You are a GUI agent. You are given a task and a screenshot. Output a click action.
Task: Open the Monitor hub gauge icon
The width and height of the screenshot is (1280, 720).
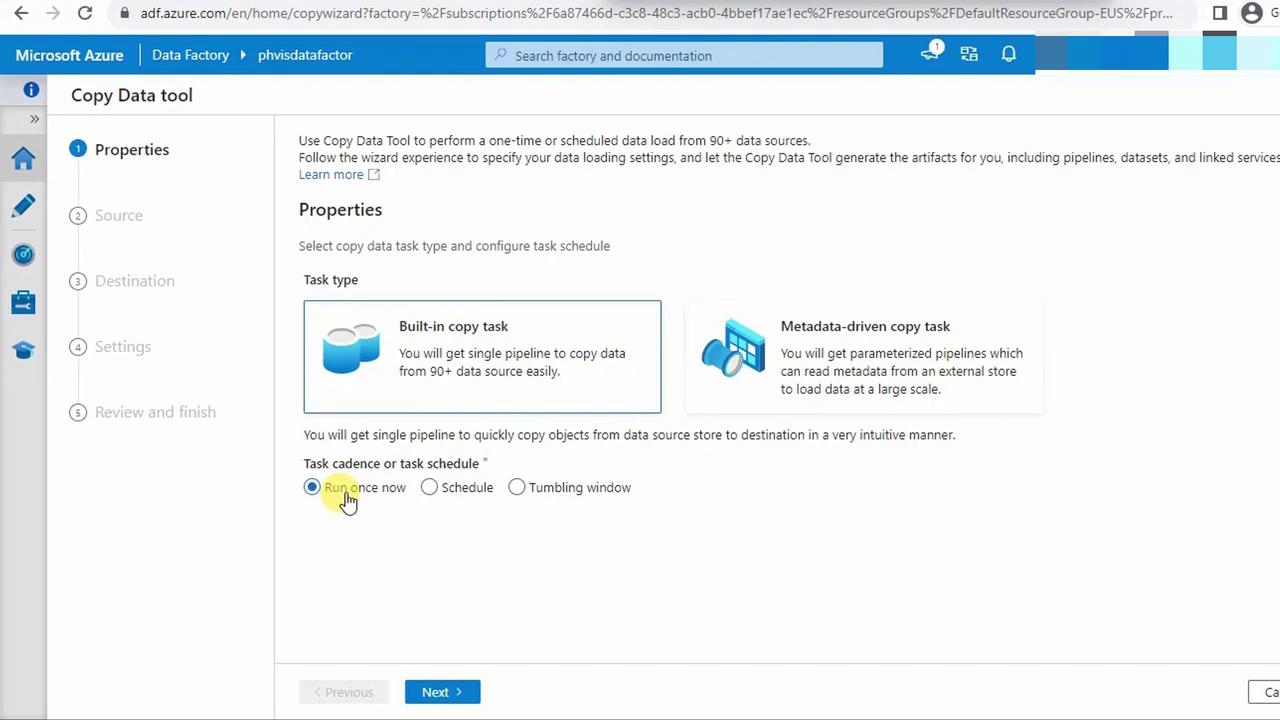point(23,254)
